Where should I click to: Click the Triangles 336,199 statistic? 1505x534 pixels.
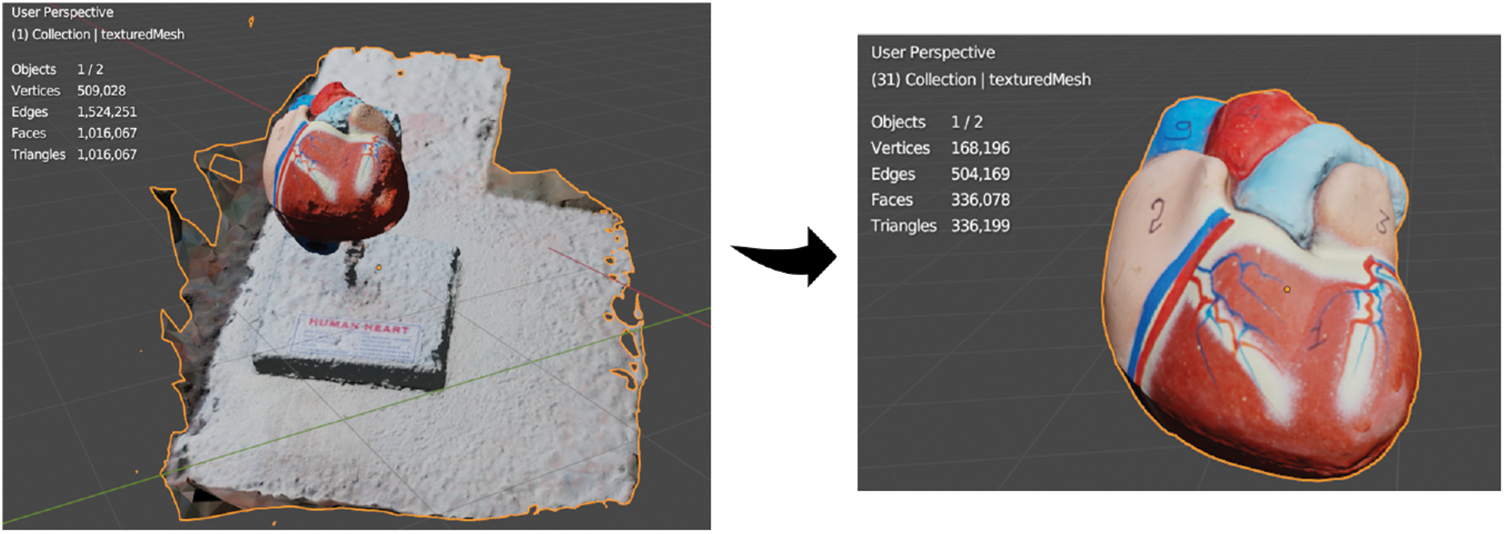point(940,226)
